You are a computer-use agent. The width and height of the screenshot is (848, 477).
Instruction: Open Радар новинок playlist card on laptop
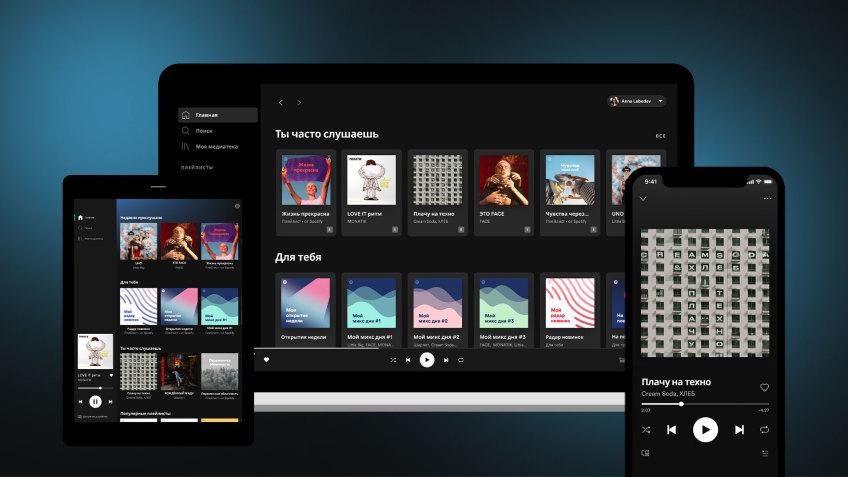point(570,310)
